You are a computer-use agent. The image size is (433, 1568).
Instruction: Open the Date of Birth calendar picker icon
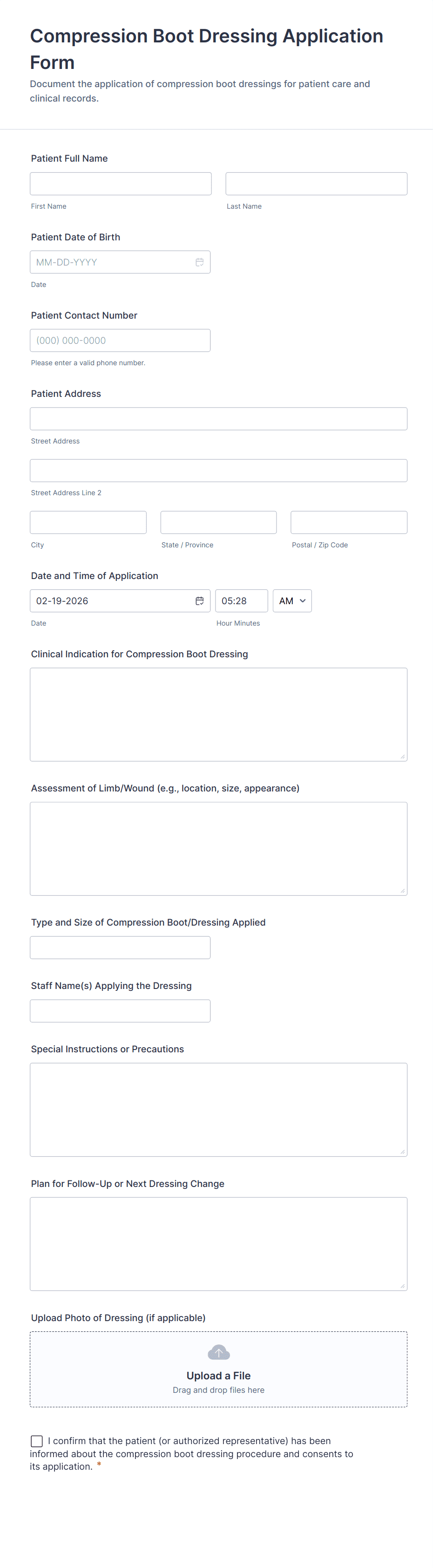click(x=199, y=262)
